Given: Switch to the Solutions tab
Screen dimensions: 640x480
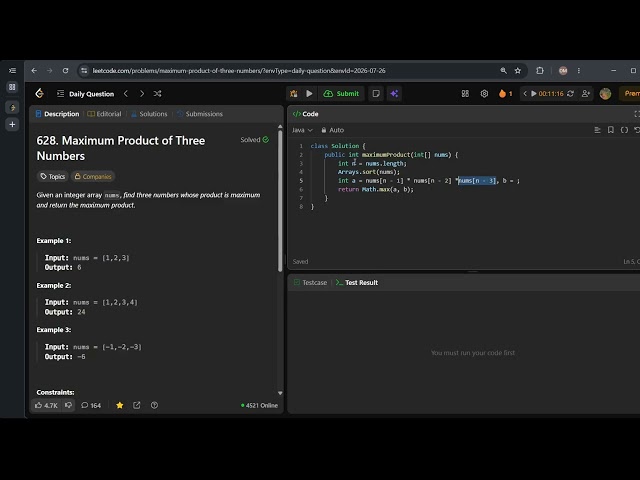Looking at the screenshot, I should tap(149, 114).
